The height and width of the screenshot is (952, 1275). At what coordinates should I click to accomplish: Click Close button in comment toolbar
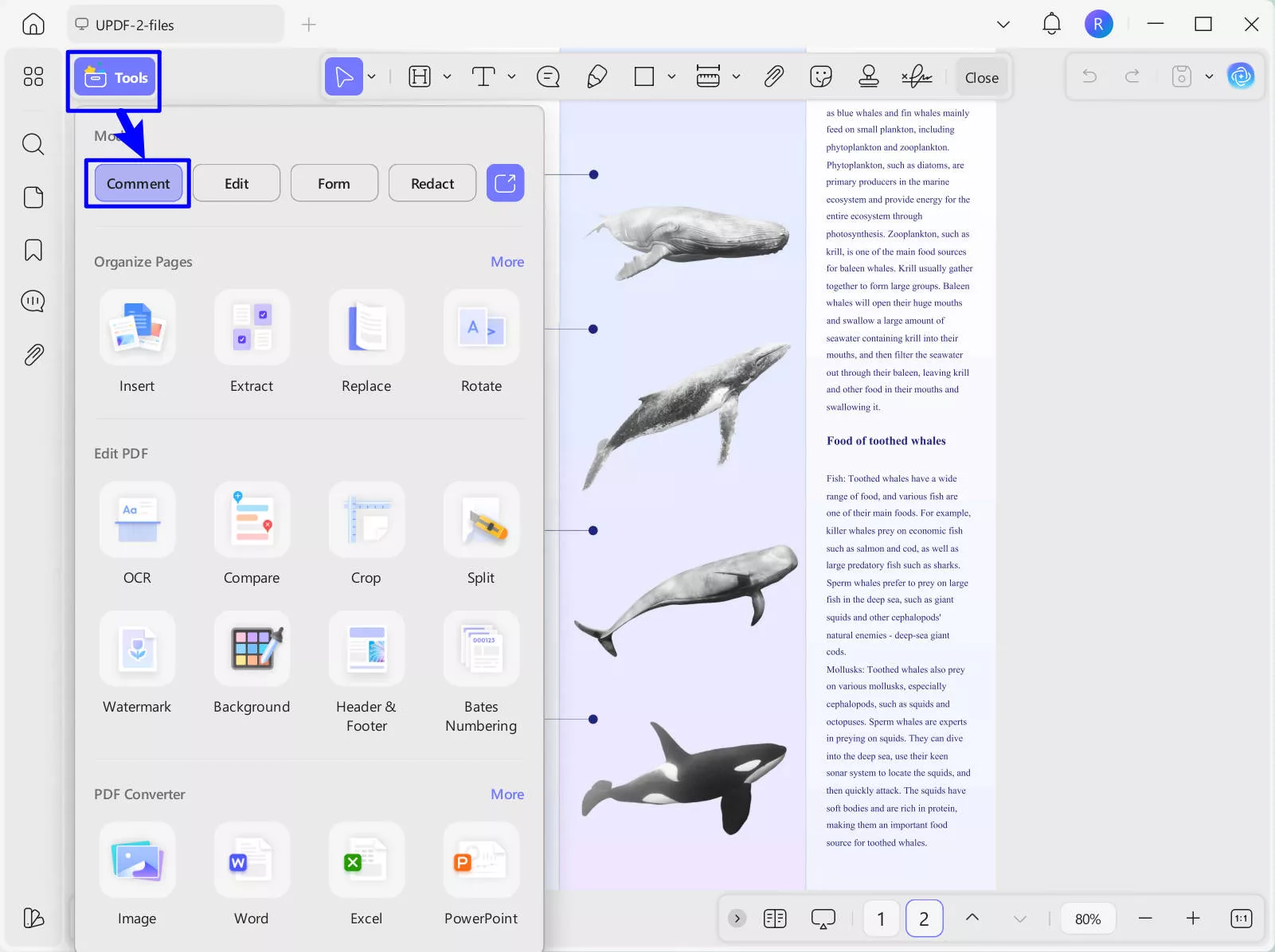pos(981,78)
